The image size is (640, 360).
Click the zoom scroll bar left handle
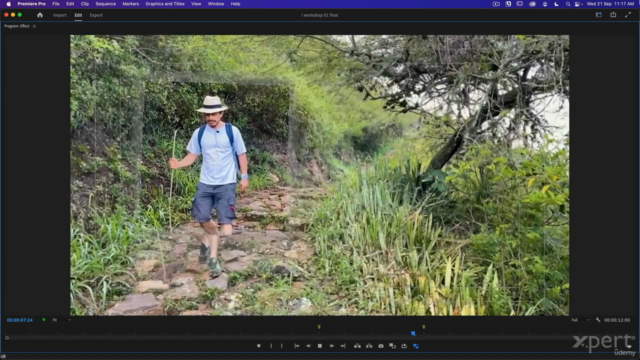point(7,338)
